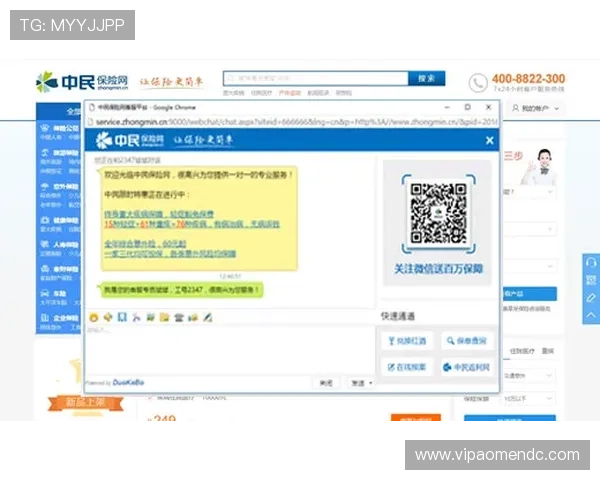Click second hot-search link under the search box

(261, 93)
